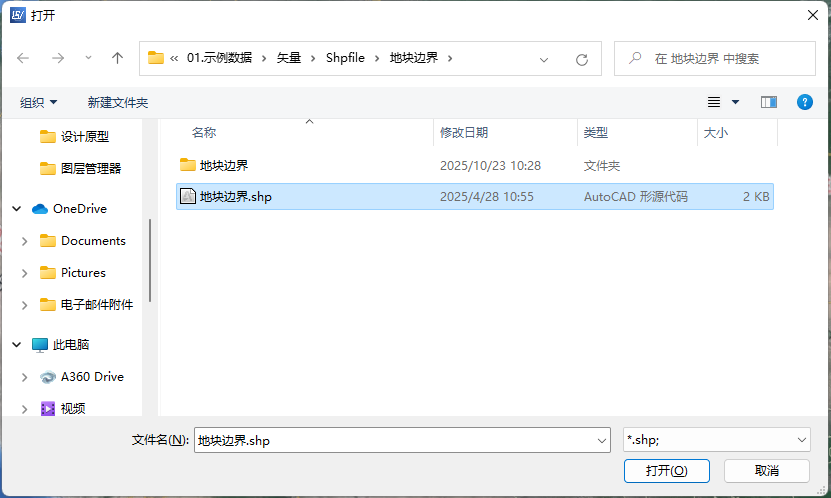Open the breadcrumb overflow chevron «
Viewport: 831px width, 498px height.
coord(174,58)
